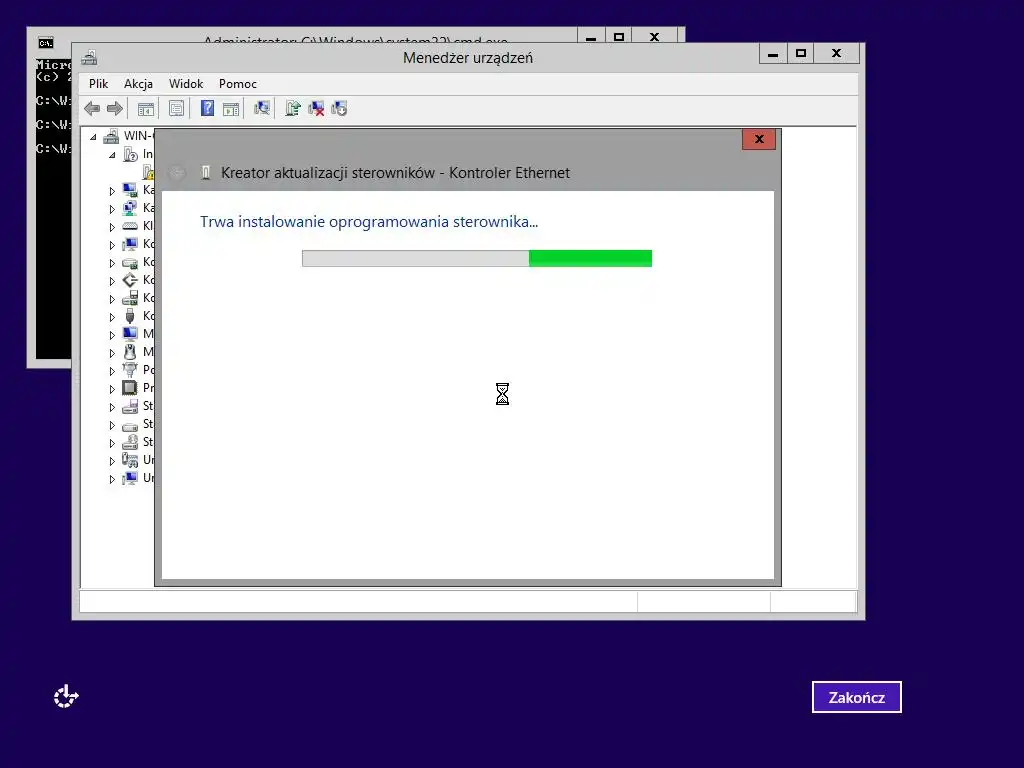
Task: Expand the keyboard (Kl) tree node
Action: [x=112, y=227]
